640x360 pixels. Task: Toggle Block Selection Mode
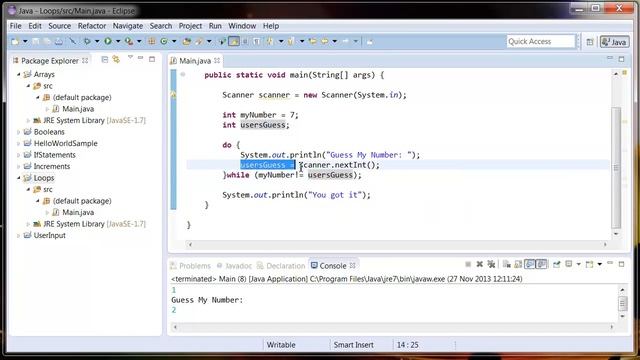(x=245, y=42)
